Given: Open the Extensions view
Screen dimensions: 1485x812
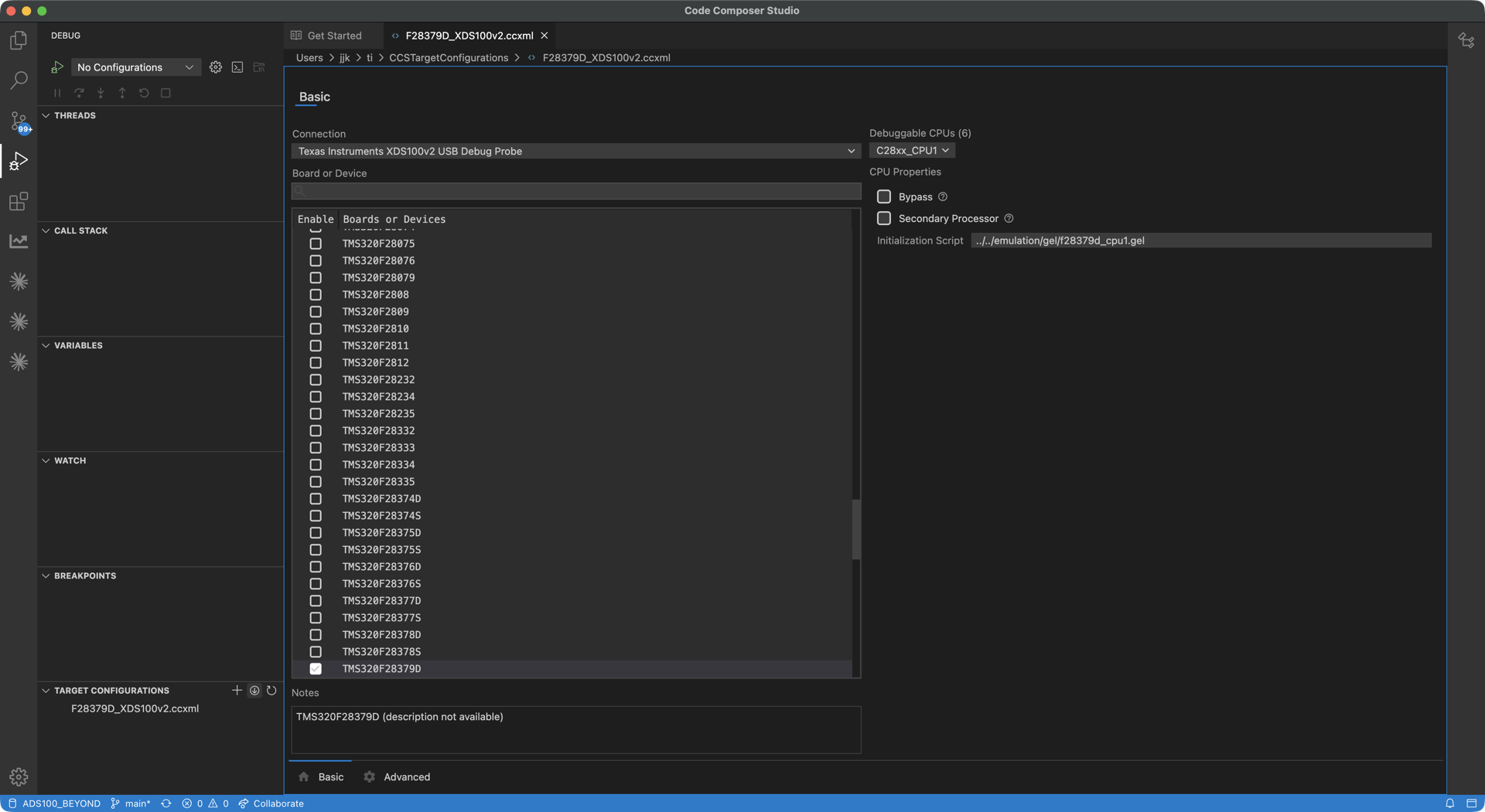Looking at the screenshot, I should click(19, 201).
